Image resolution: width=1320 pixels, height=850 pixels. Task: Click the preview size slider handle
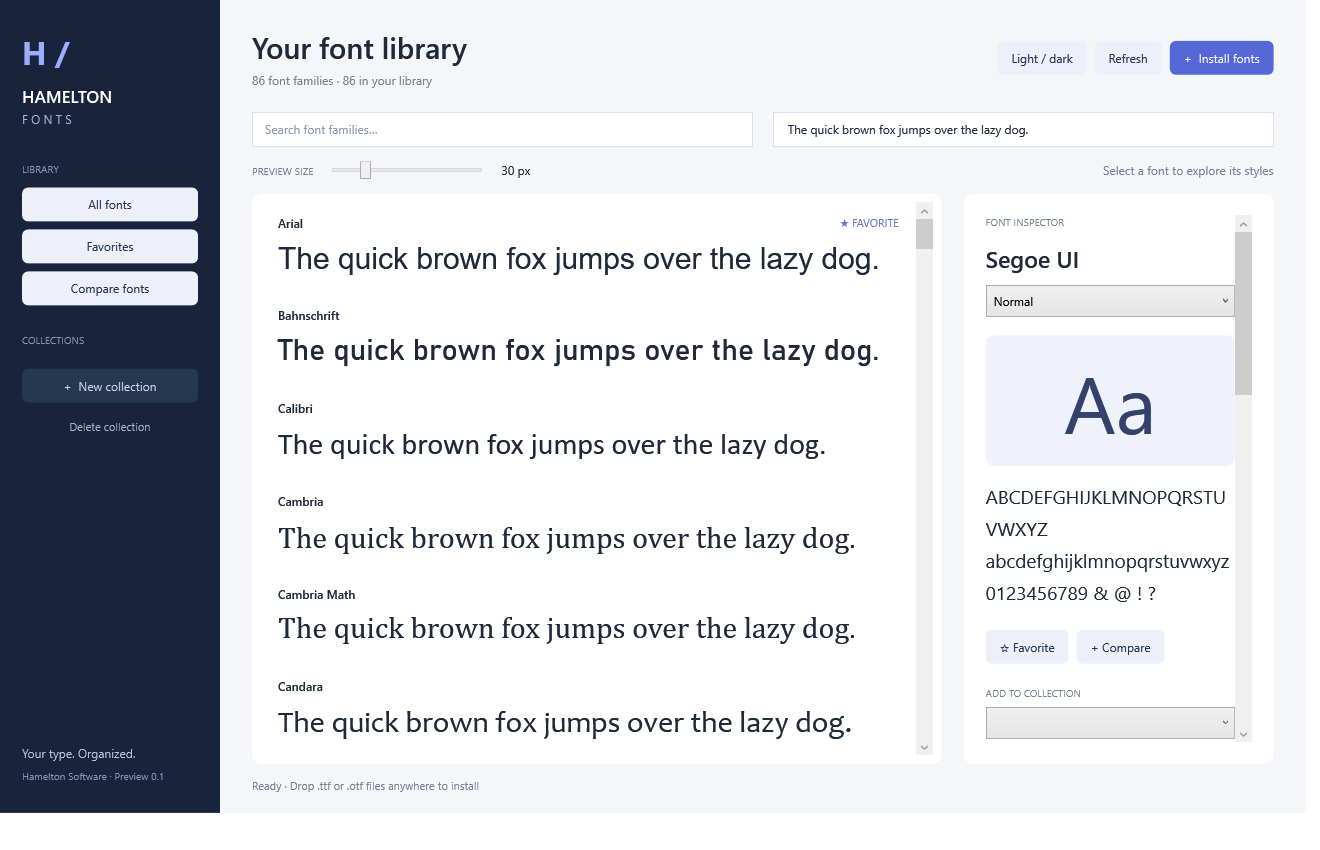pos(365,170)
